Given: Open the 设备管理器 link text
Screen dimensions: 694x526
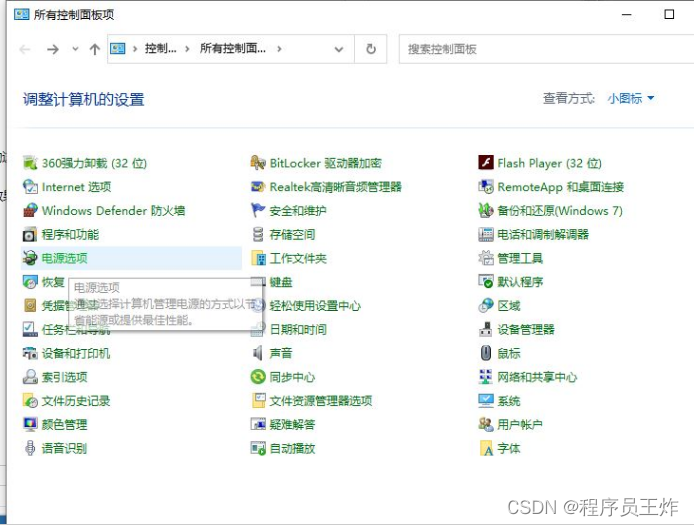Looking at the screenshot, I should tap(526, 329).
